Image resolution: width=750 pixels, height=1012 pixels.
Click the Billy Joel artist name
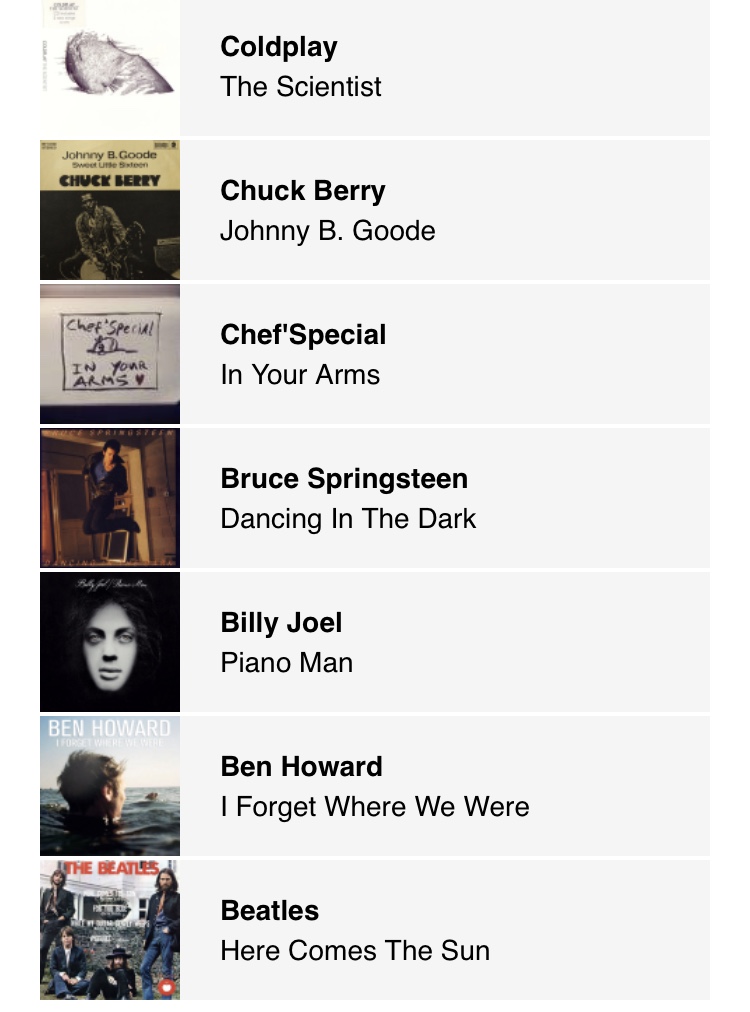point(281,623)
